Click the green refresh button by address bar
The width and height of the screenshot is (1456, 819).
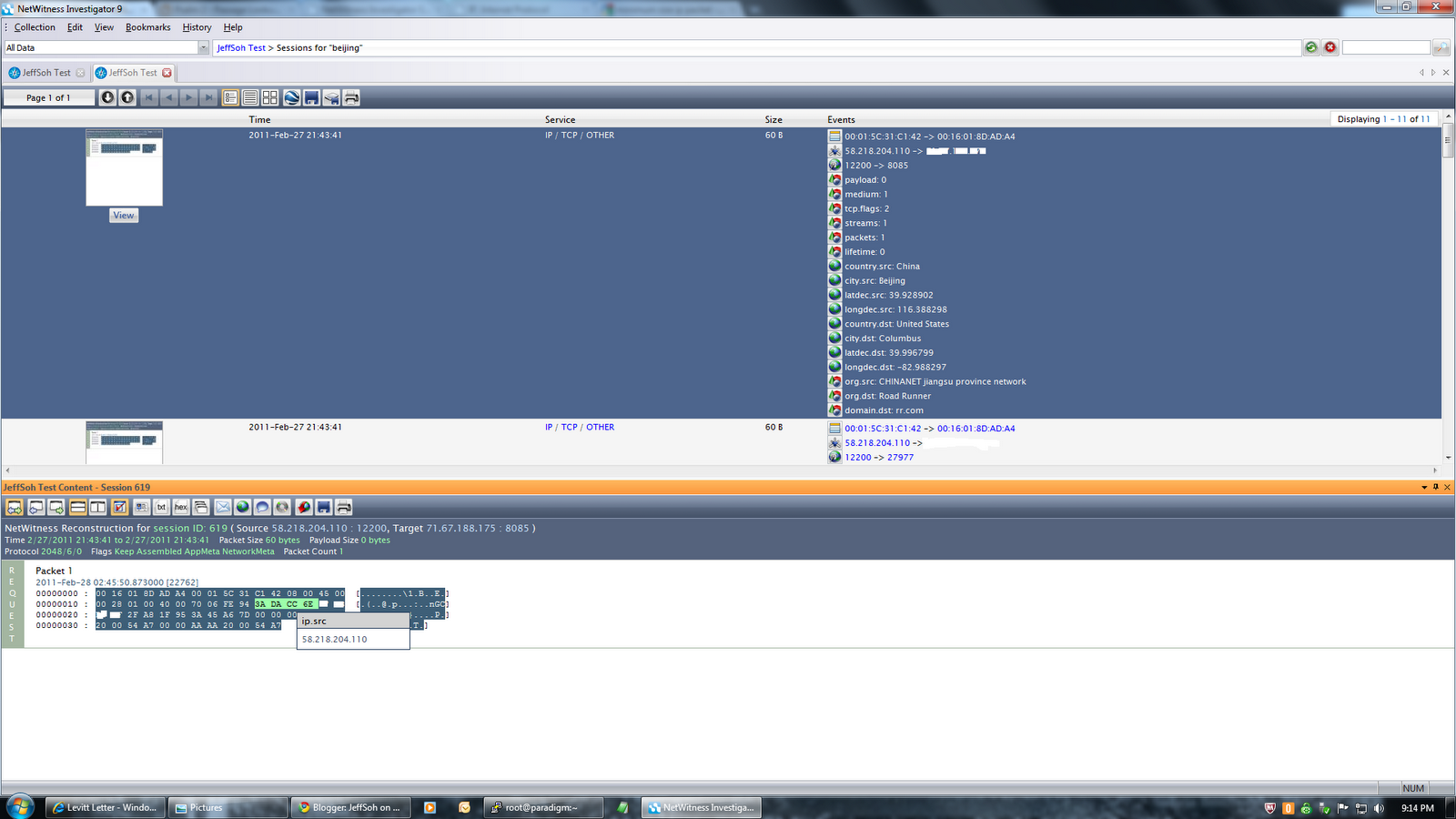point(1311,47)
